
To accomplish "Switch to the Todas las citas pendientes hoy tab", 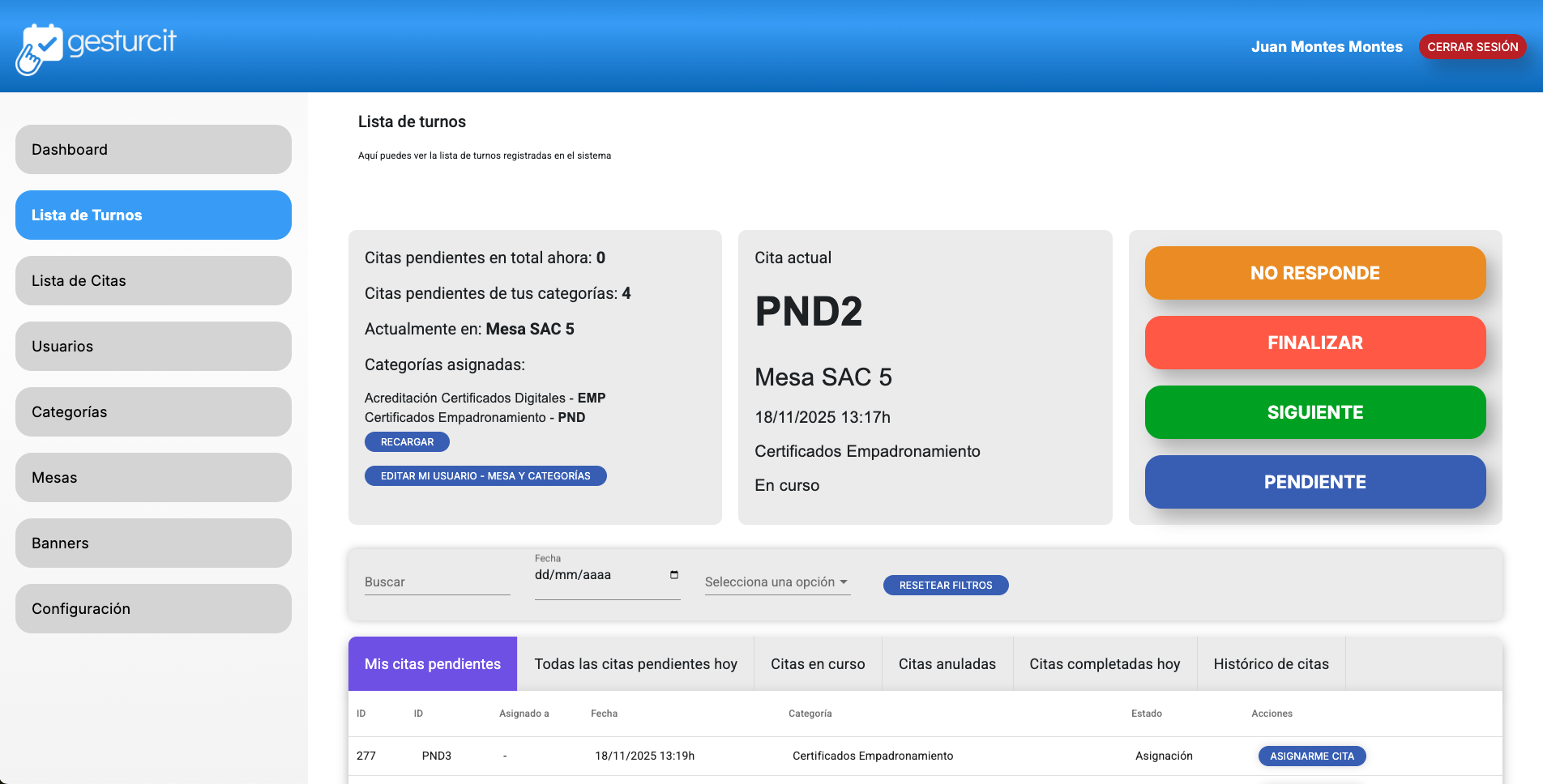I will (x=635, y=663).
